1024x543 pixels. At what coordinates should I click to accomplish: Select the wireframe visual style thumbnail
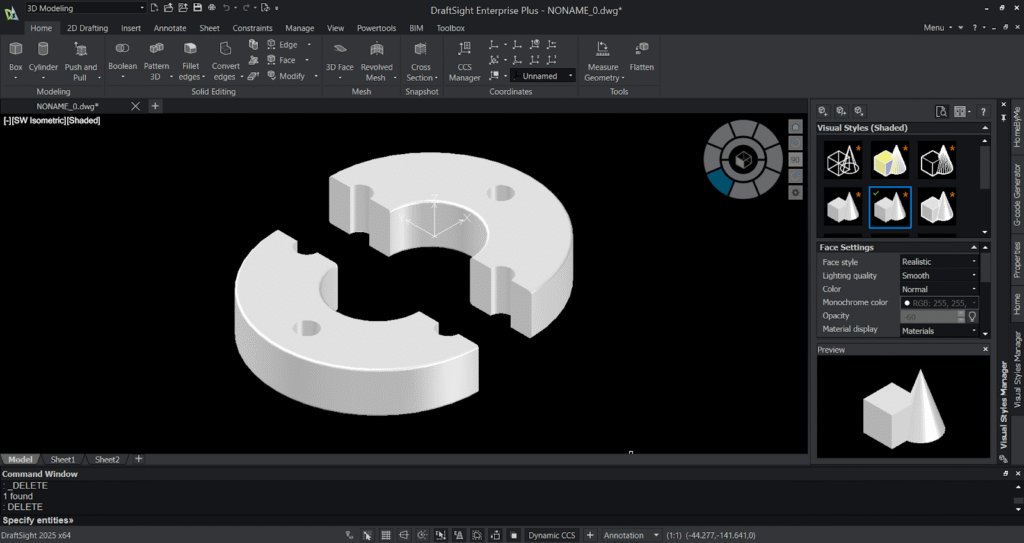click(843, 160)
